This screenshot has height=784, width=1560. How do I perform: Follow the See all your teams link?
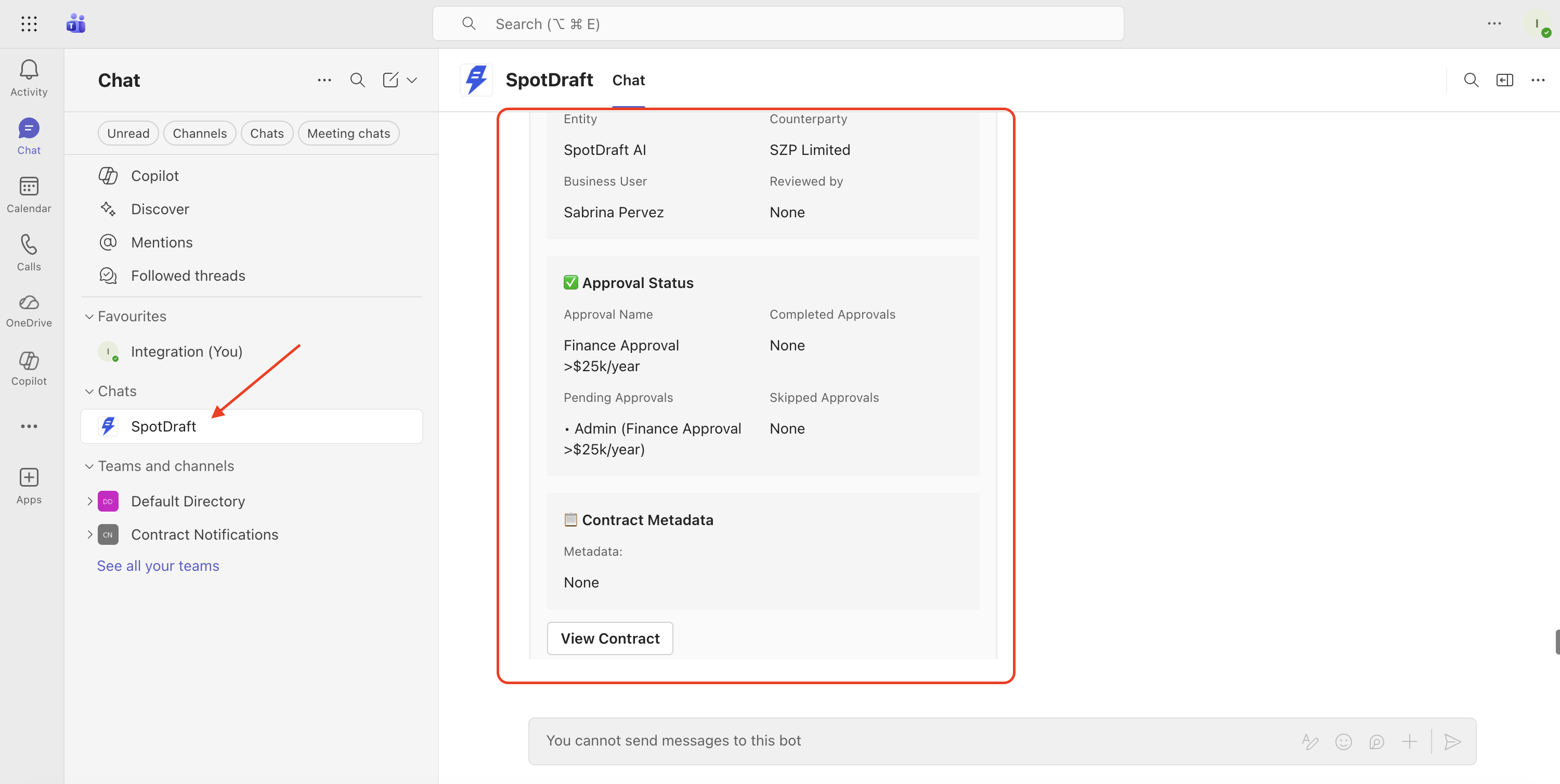158,566
